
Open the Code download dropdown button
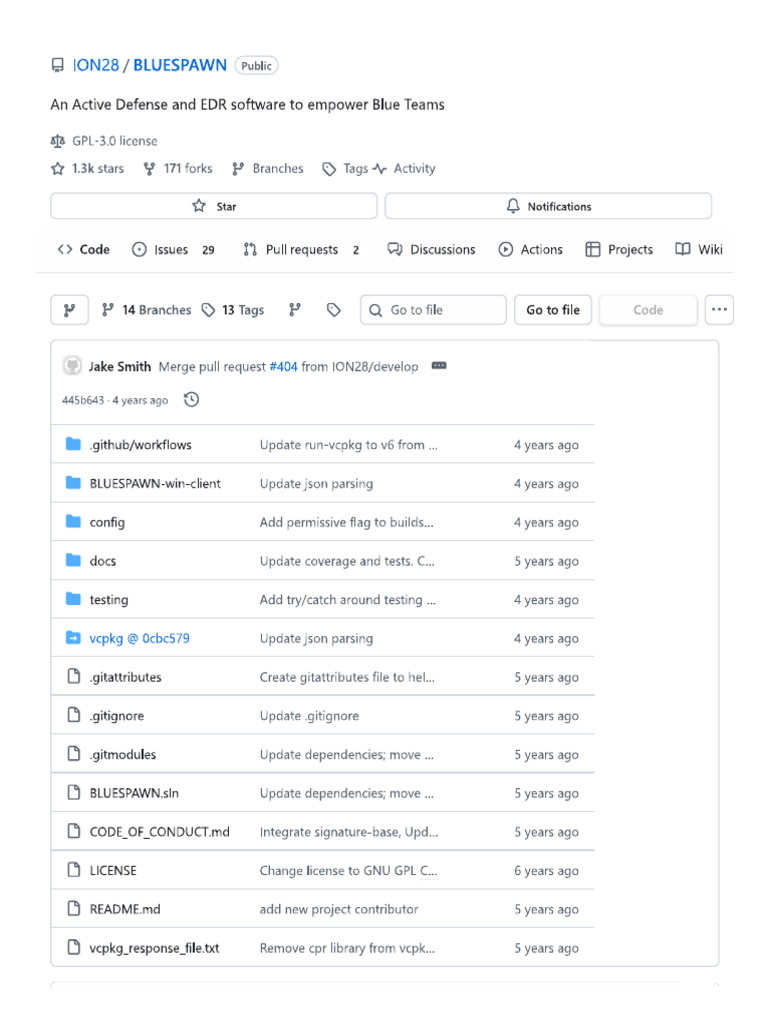click(648, 310)
